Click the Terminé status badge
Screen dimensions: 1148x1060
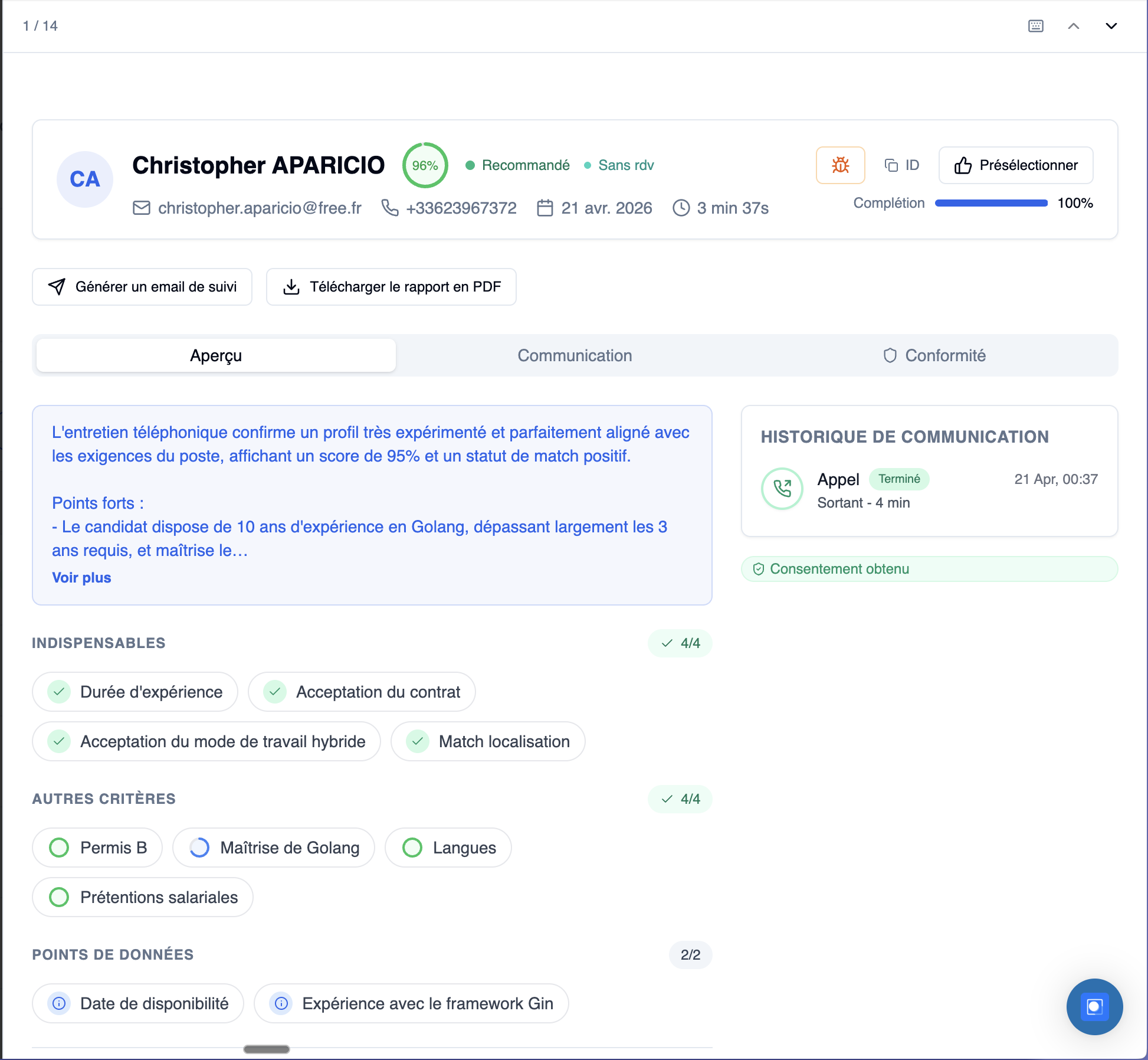pyautogui.click(x=899, y=479)
